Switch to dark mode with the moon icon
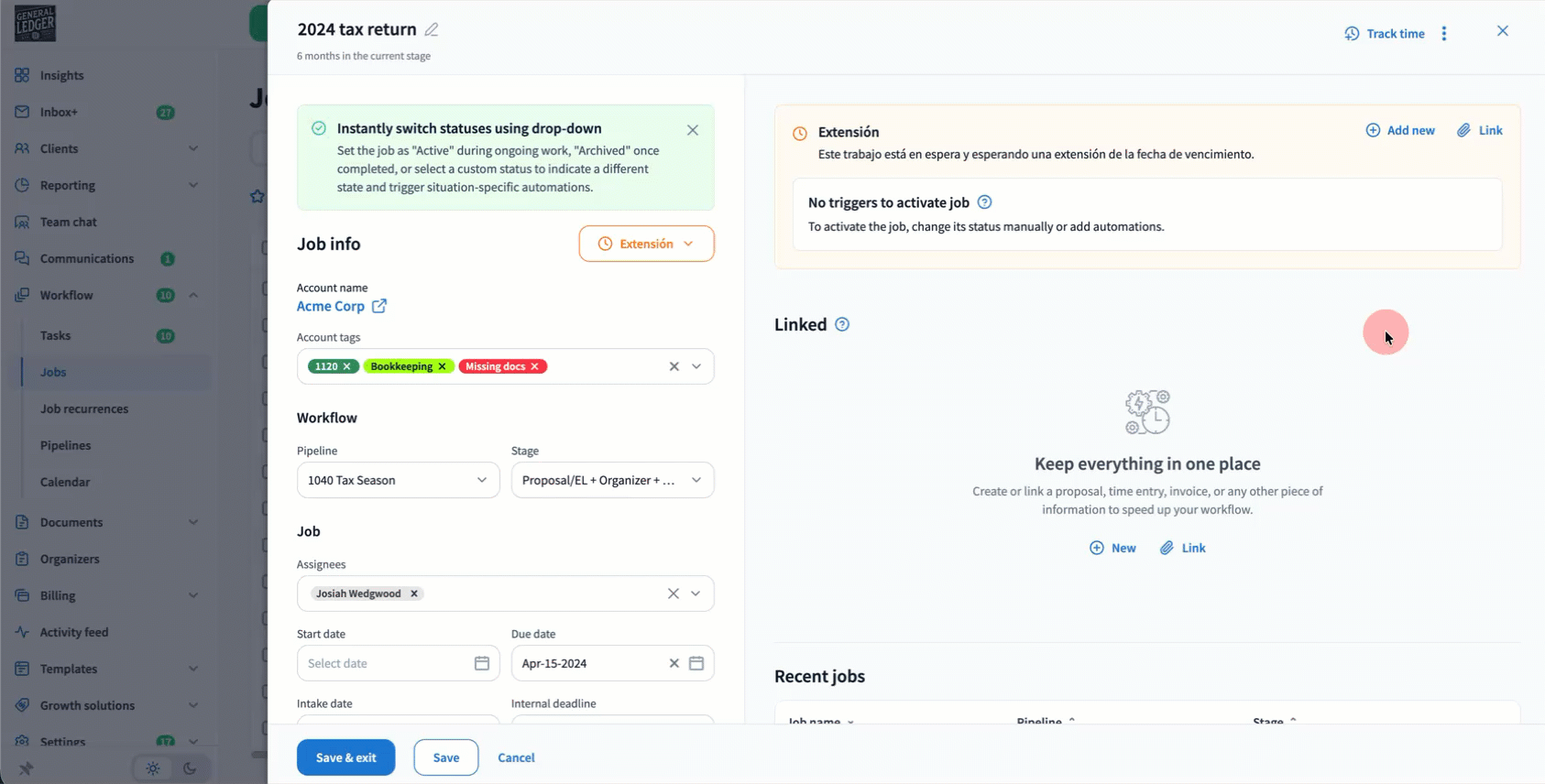 pyautogui.click(x=190, y=768)
